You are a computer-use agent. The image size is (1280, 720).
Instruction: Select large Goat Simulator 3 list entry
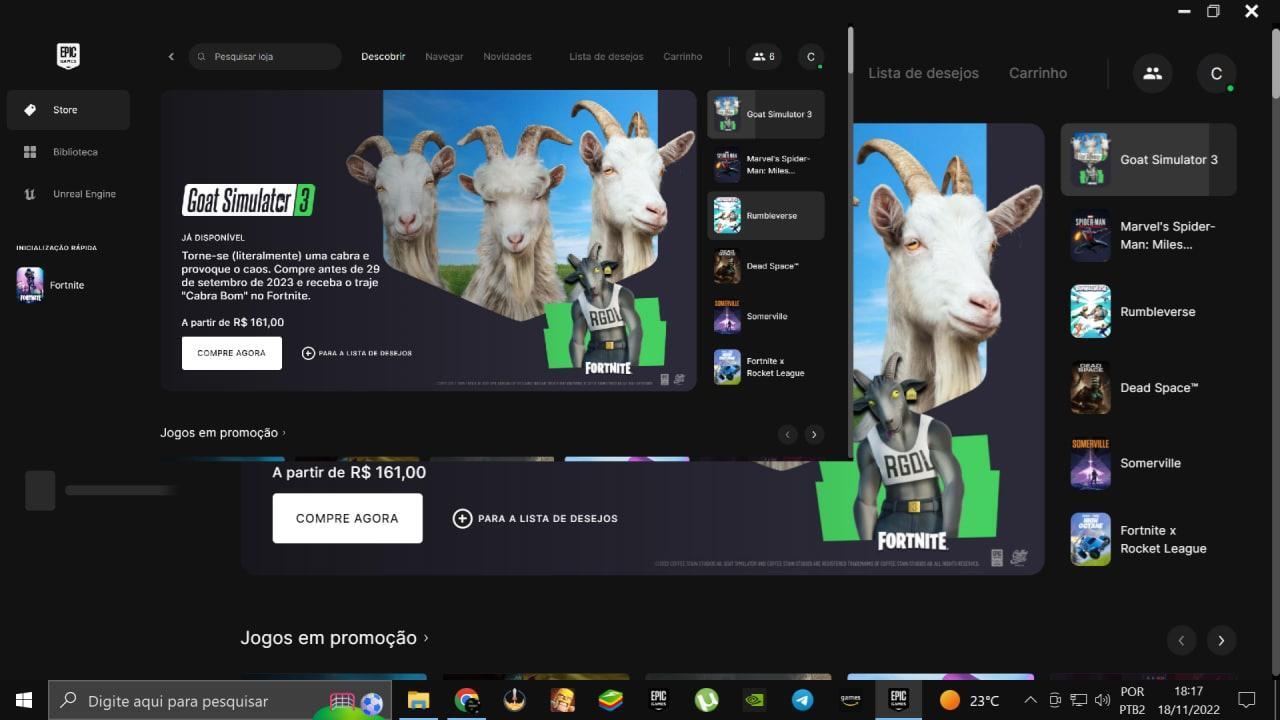tap(1148, 160)
